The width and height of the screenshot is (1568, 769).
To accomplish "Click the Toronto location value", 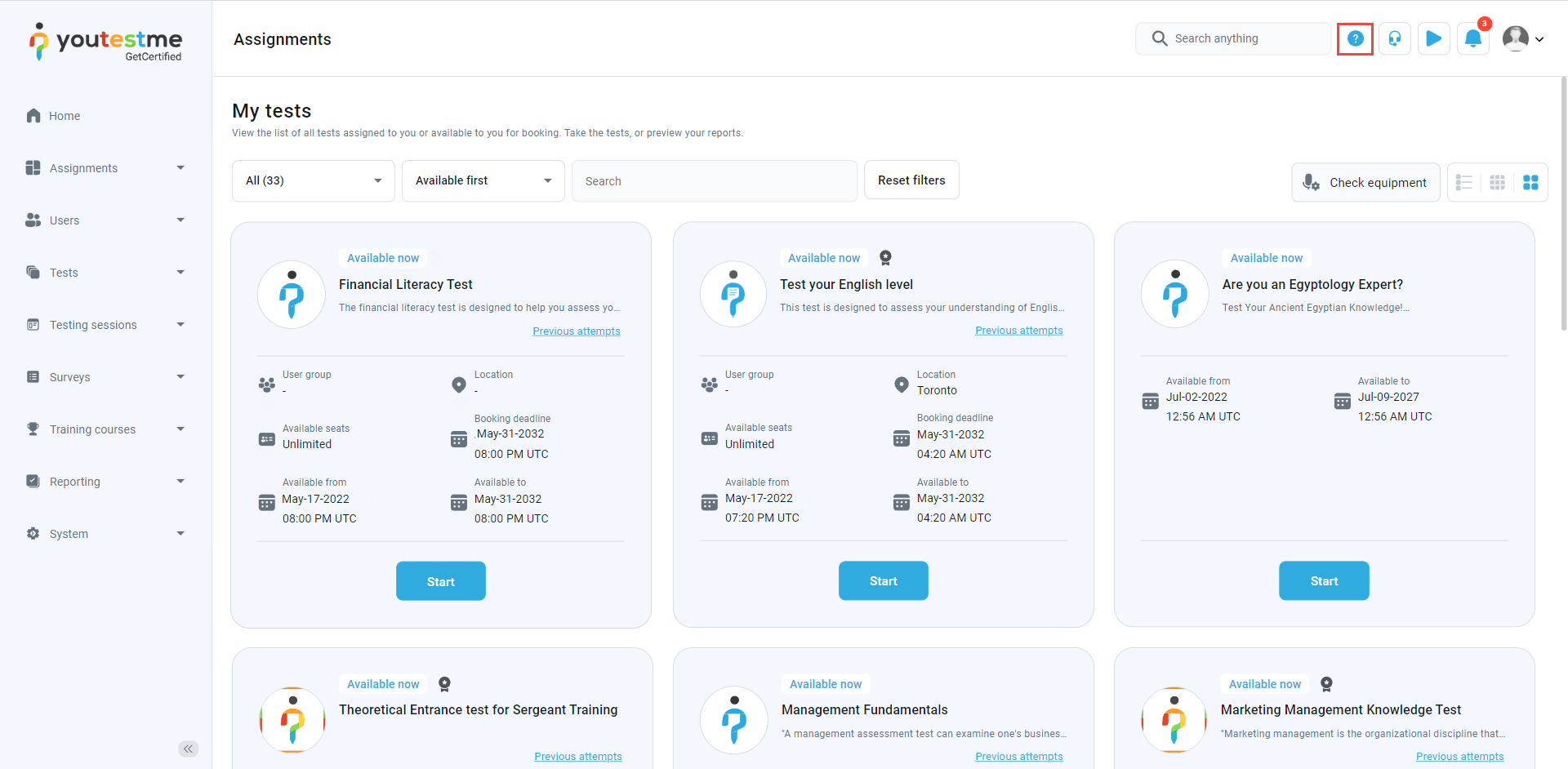I will point(937,390).
